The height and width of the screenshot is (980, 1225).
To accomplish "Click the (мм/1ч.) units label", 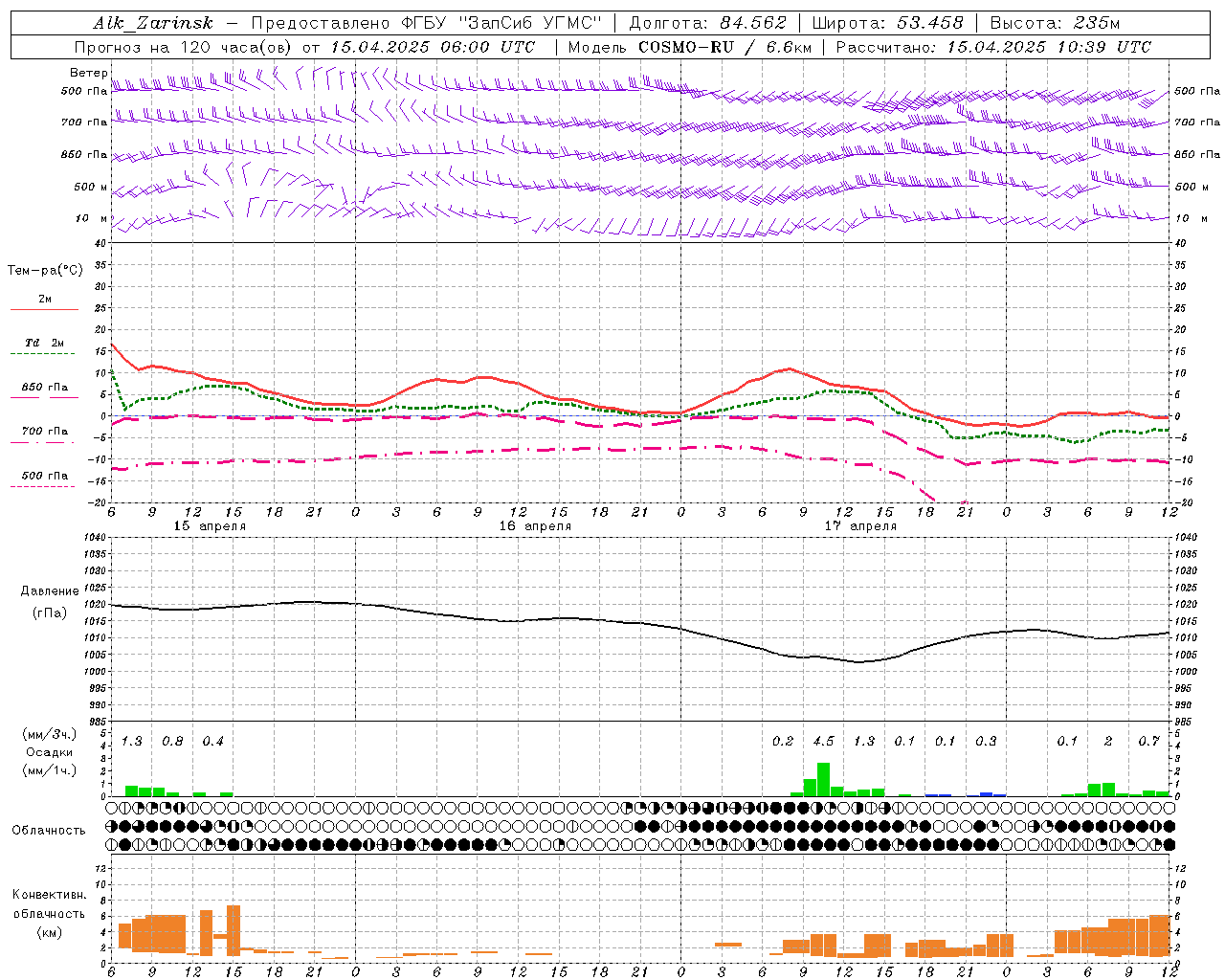I will click(49, 770).
